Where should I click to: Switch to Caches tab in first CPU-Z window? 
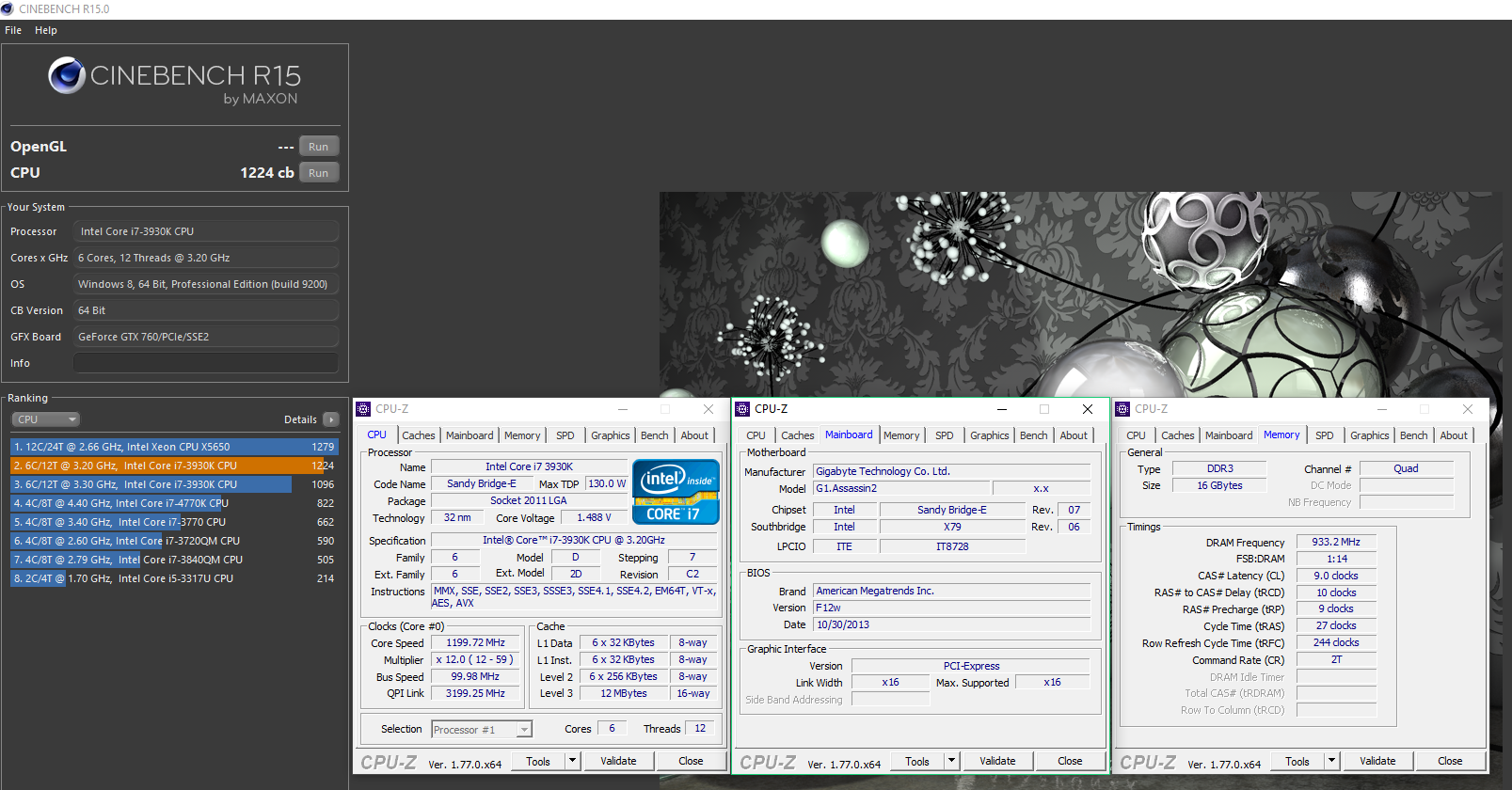point(418,435)
